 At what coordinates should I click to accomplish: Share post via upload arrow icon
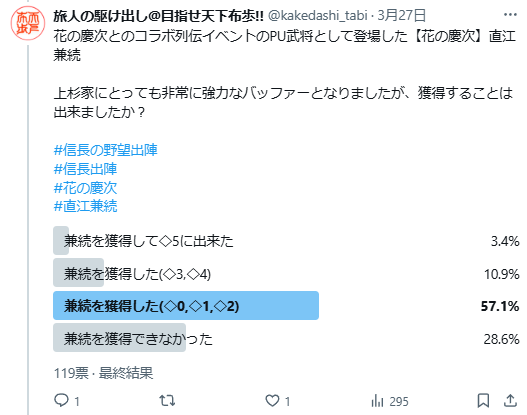point(510,400)
